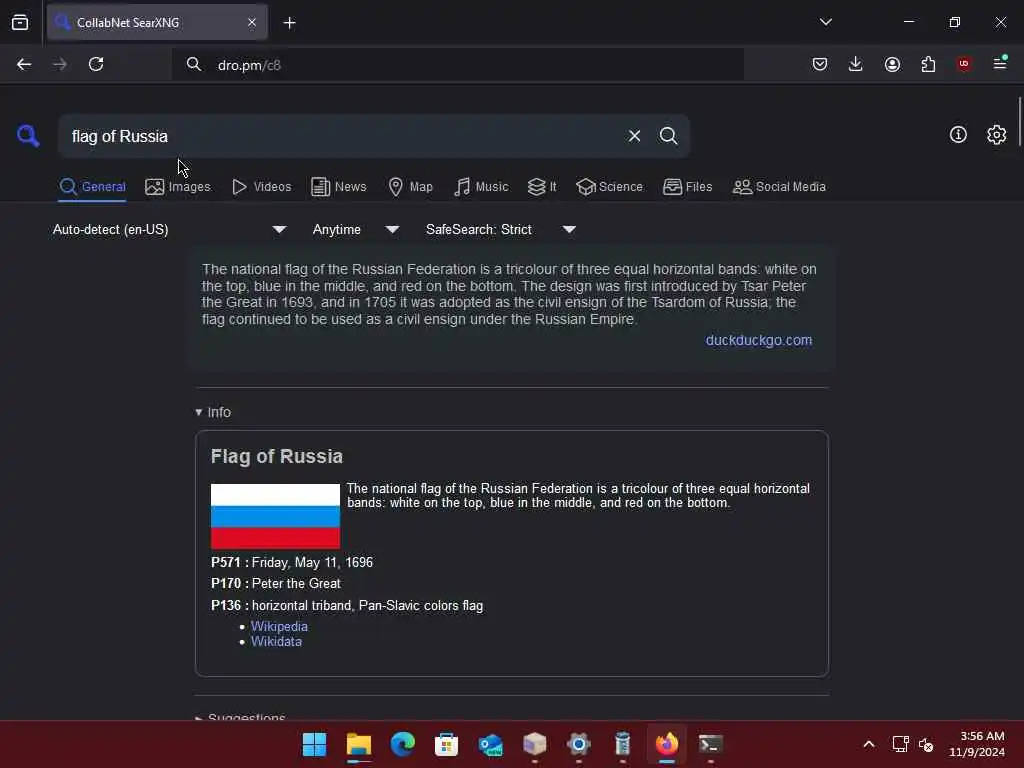The height and width of the screenshot is (768, 1024).
Task: Click the page vertical scrollbar
Action: 1019,121
